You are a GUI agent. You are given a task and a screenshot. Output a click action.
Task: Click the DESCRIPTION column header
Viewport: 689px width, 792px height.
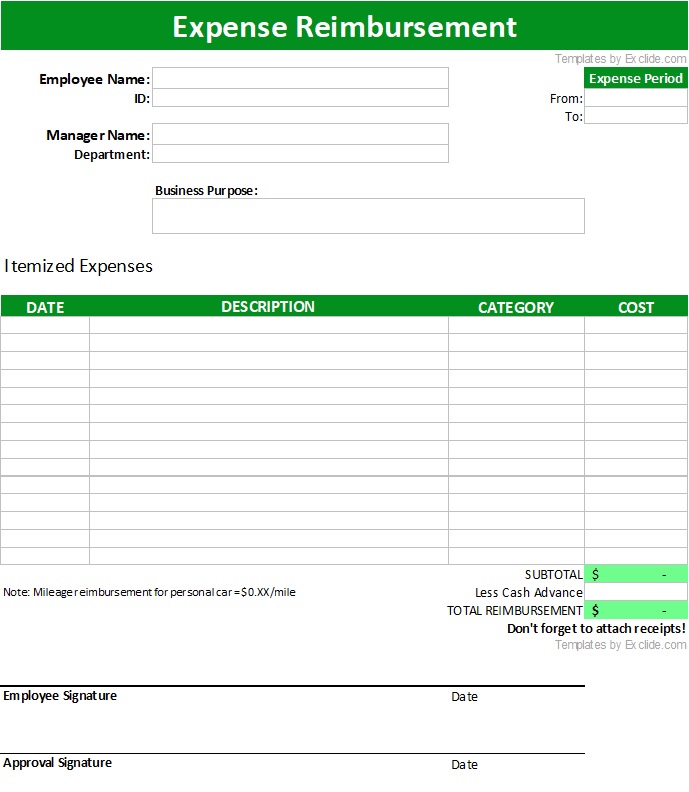pyautogui.click(x=268, y=307)
